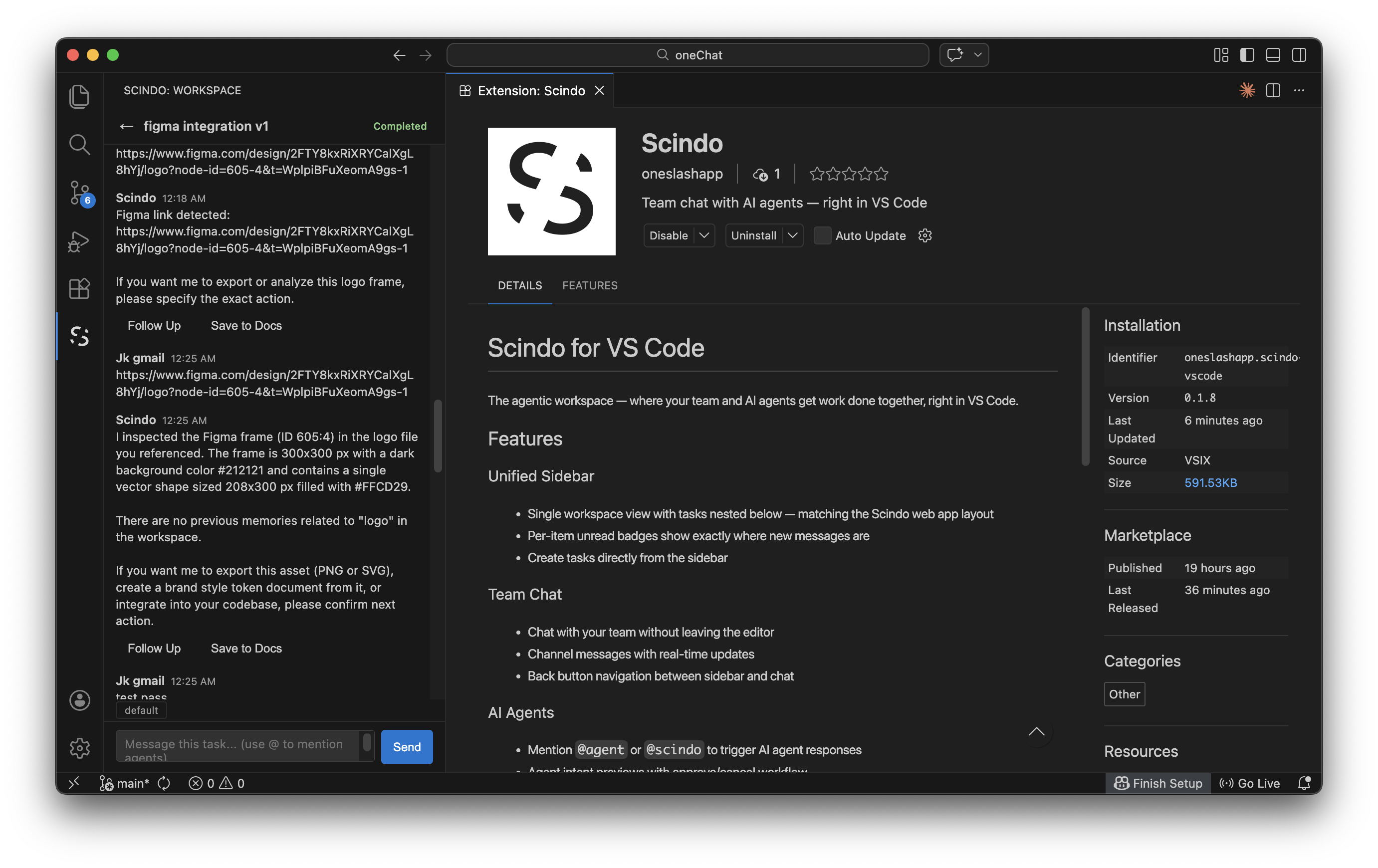The height and width of the screenshot is (868, 1378).
Task: Open the Search icon in activity bar
Action: [79, 145]
